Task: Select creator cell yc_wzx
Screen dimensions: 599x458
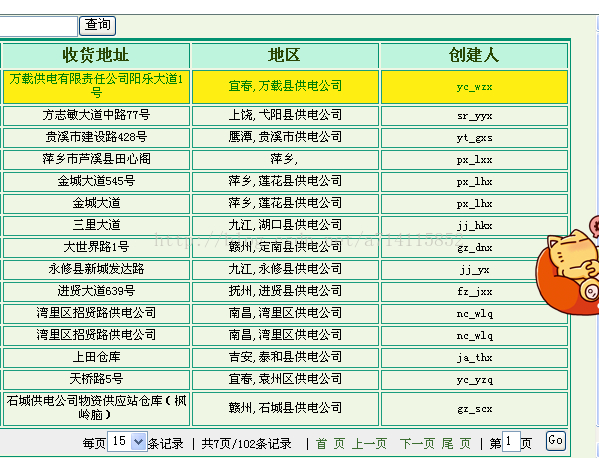Action: [x=474, y=87]
